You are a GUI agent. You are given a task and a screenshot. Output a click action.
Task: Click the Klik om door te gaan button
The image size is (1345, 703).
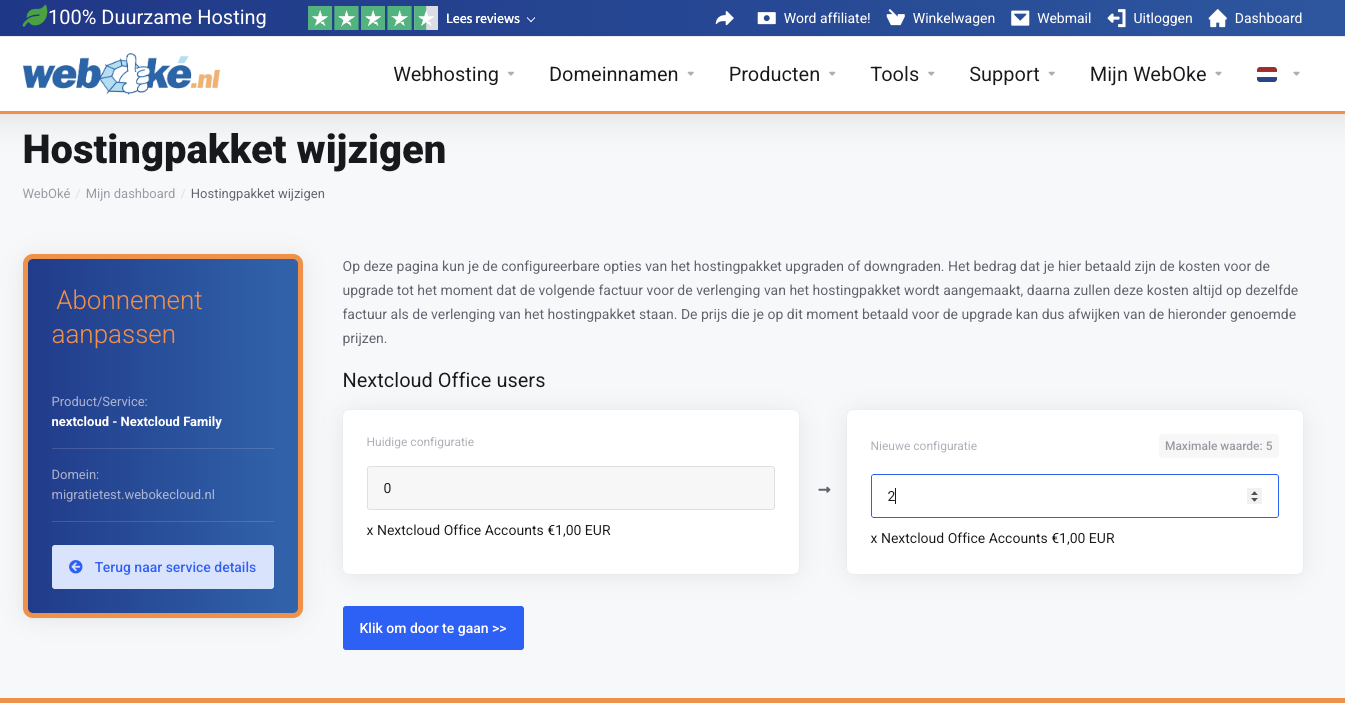(433, 628)
